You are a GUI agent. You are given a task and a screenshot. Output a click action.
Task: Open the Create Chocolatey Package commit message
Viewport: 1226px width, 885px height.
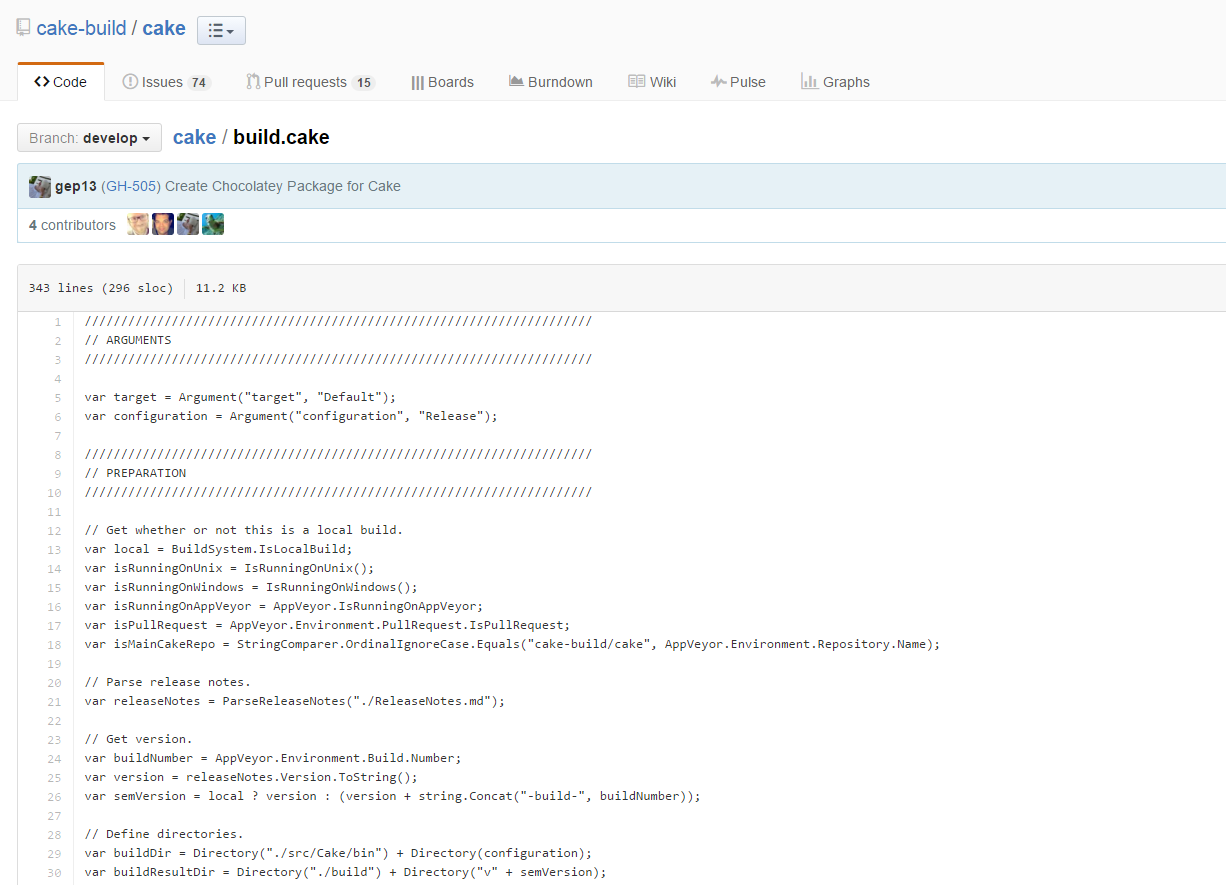283,186
